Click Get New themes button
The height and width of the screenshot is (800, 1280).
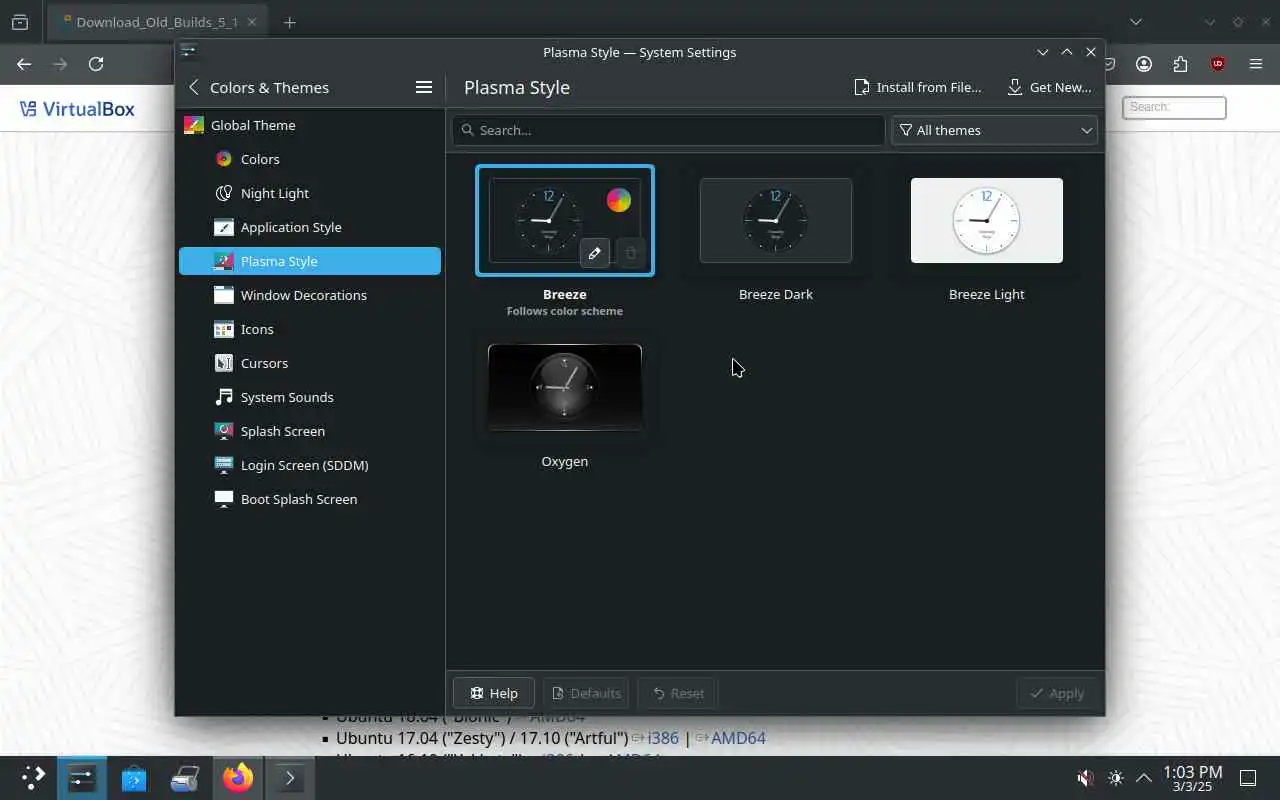coord(1048,87)
